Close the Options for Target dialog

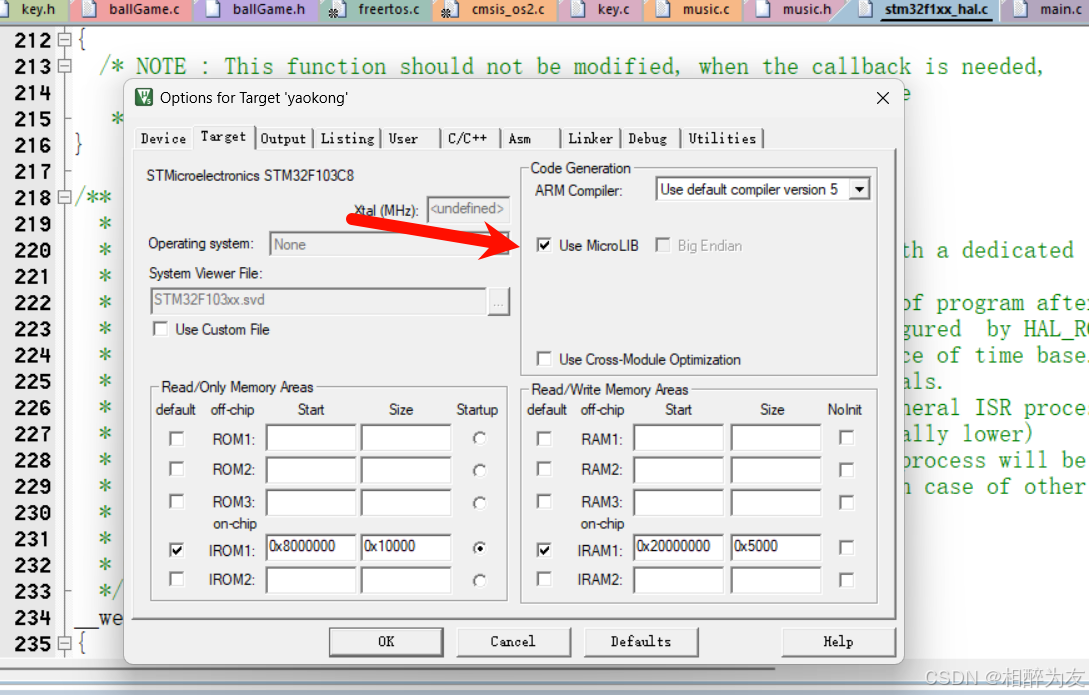(883, 98)
